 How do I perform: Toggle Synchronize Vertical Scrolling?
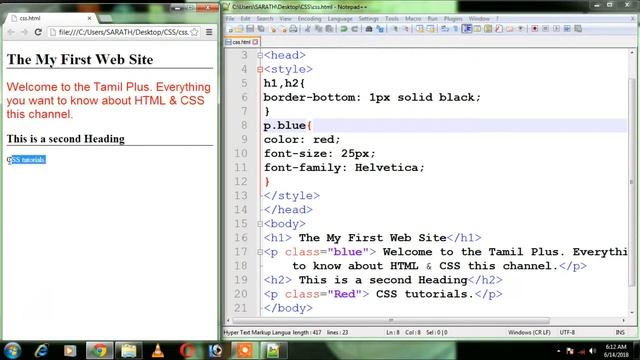click(420, 29)
